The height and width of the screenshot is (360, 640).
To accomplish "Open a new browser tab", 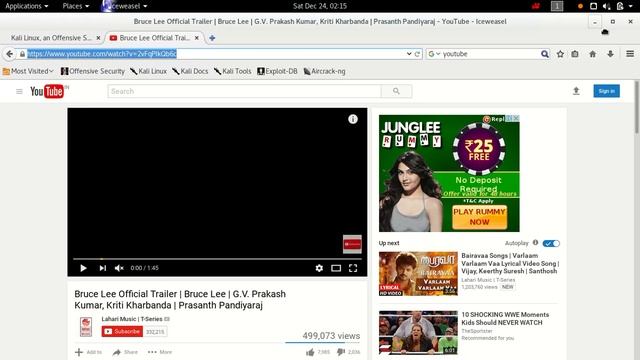I will tap(212, 38).
